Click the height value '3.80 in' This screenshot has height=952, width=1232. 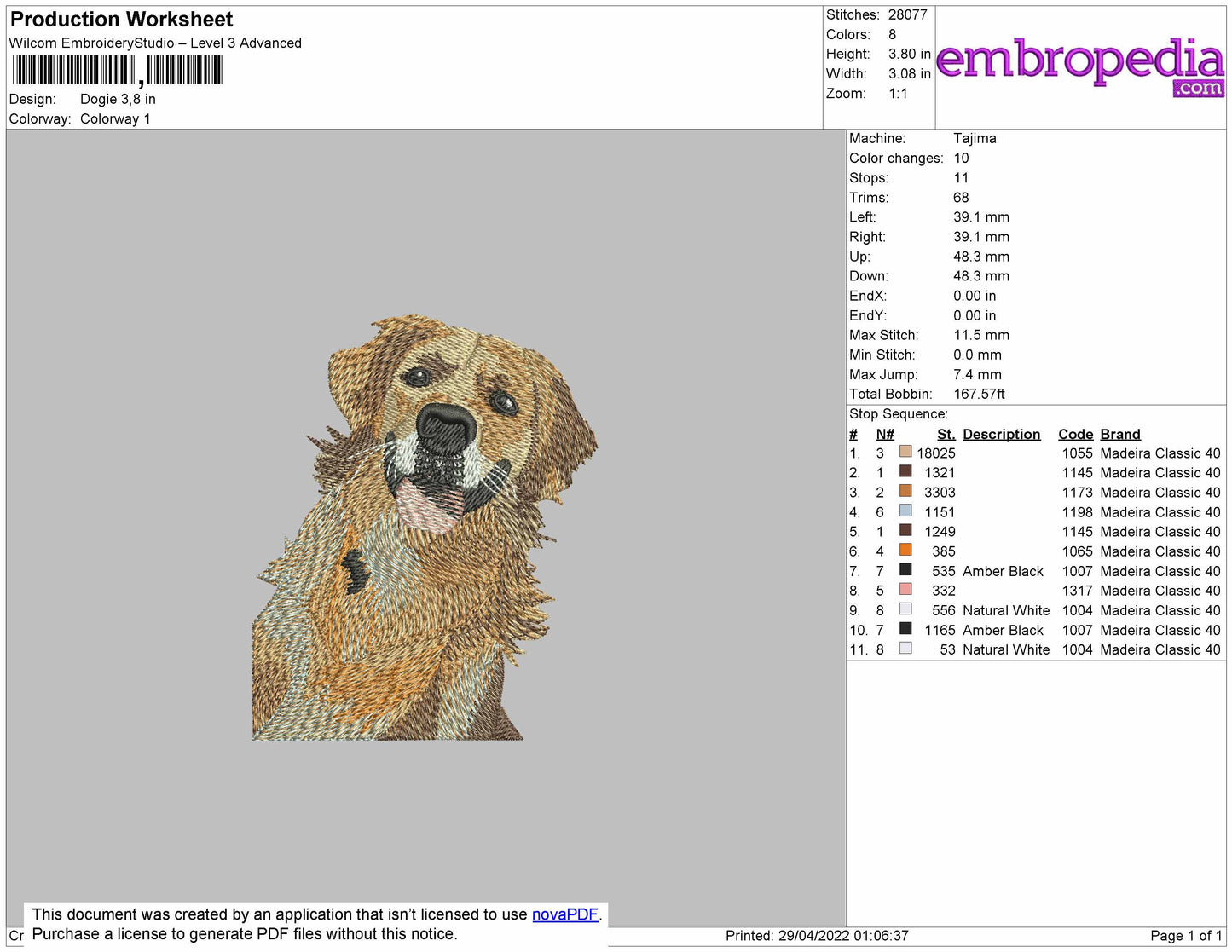[x=909, y=54]
